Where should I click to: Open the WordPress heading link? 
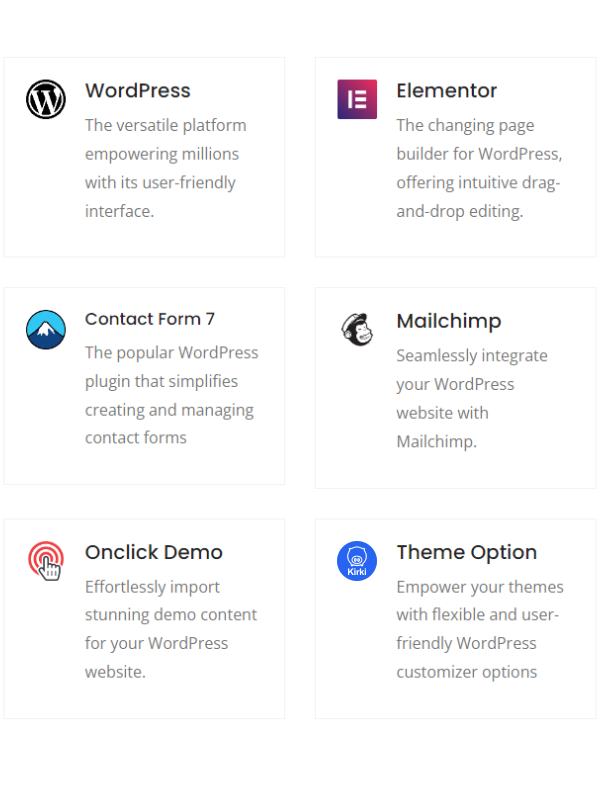pos(137,90)
